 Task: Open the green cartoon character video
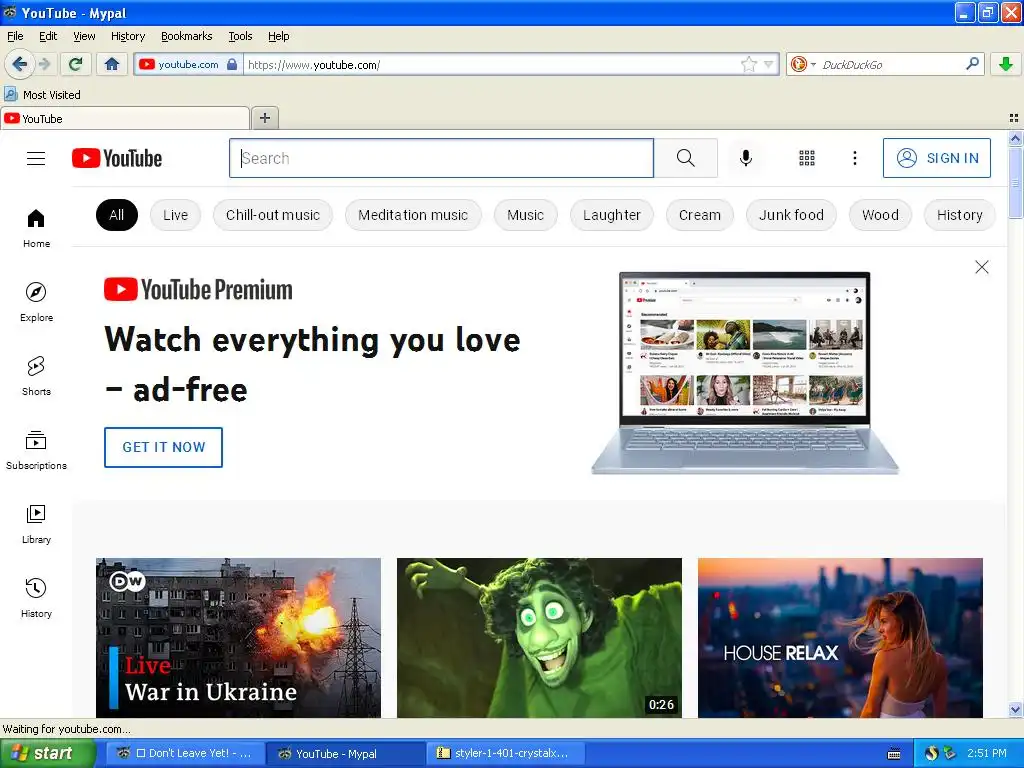tap(539, 638)
